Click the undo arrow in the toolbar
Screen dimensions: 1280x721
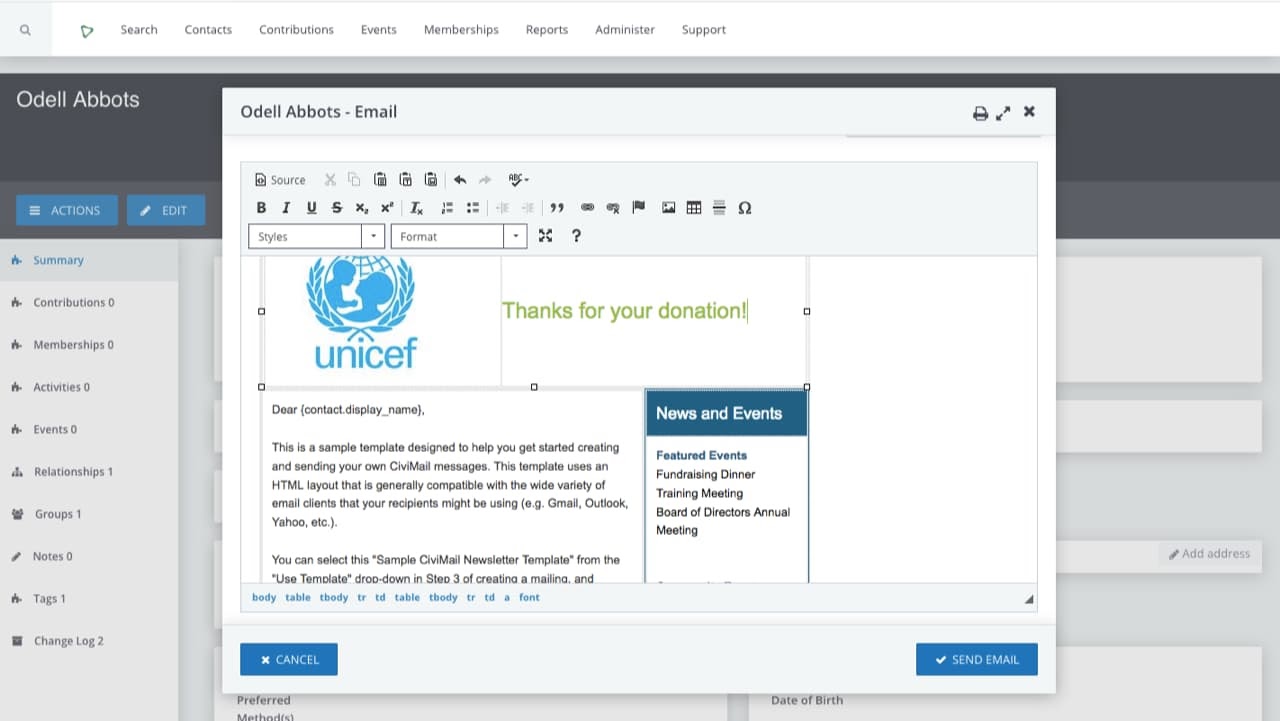pyautogui.click(x=460, y=180)
